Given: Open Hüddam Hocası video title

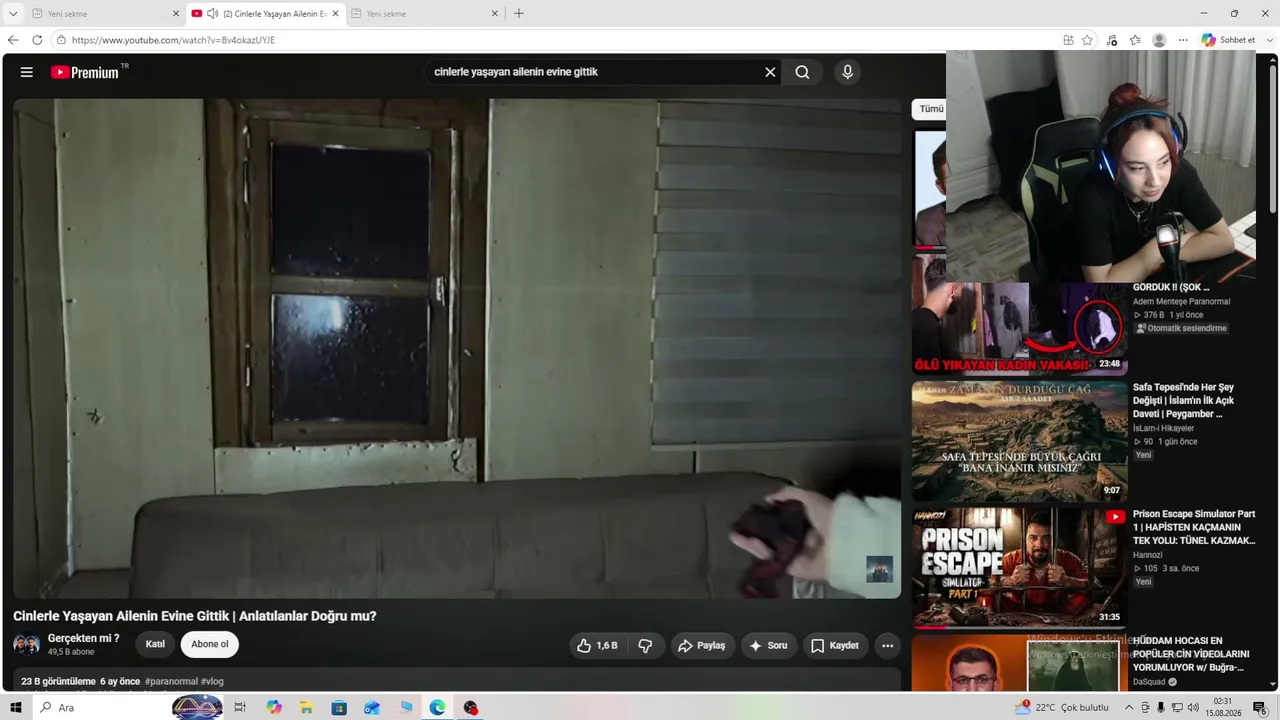Looking at the screenshot, I should pos(1191,654).
